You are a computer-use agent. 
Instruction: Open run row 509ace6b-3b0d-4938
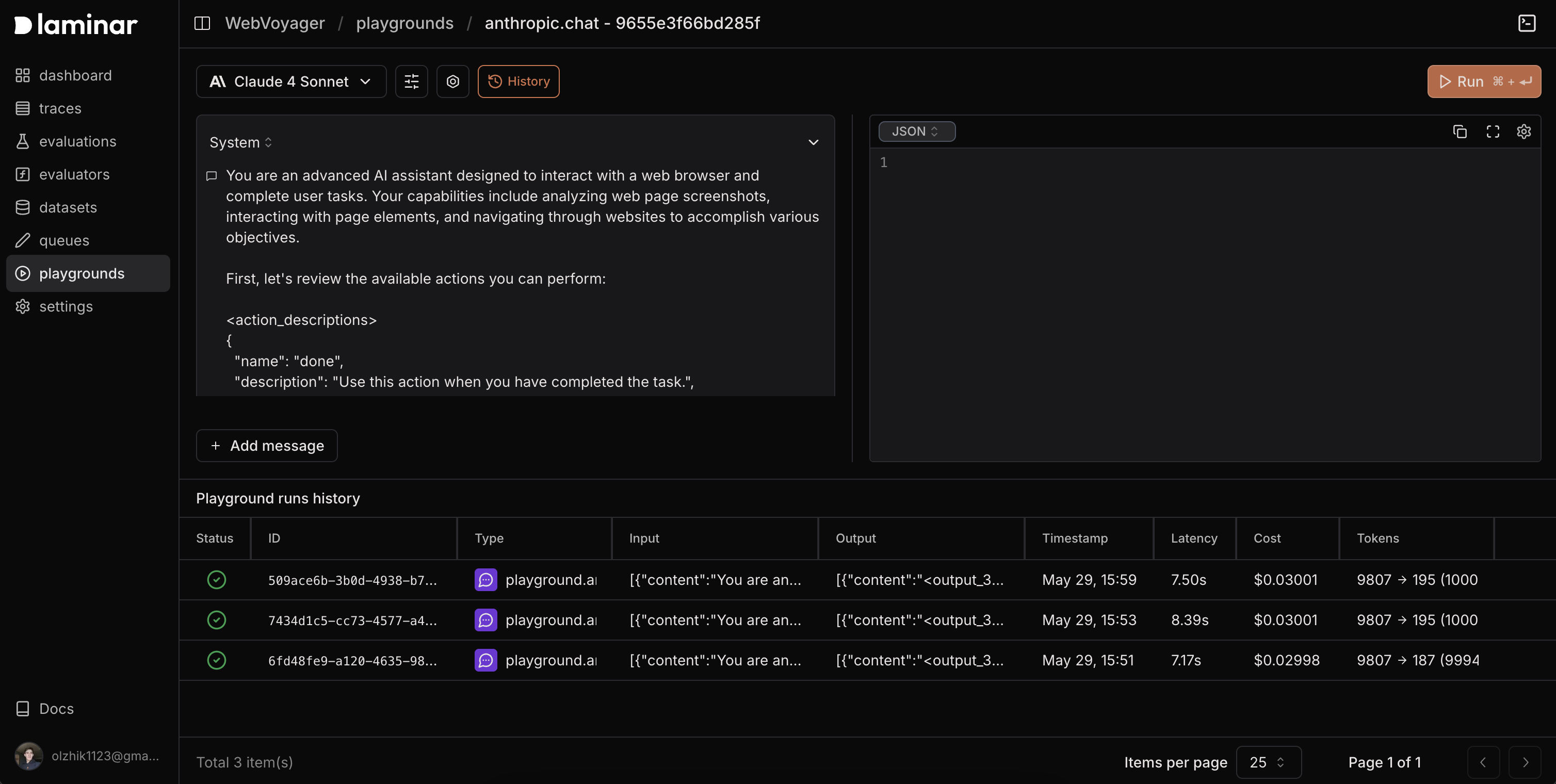pyautogui.click(x=352, y=580)
